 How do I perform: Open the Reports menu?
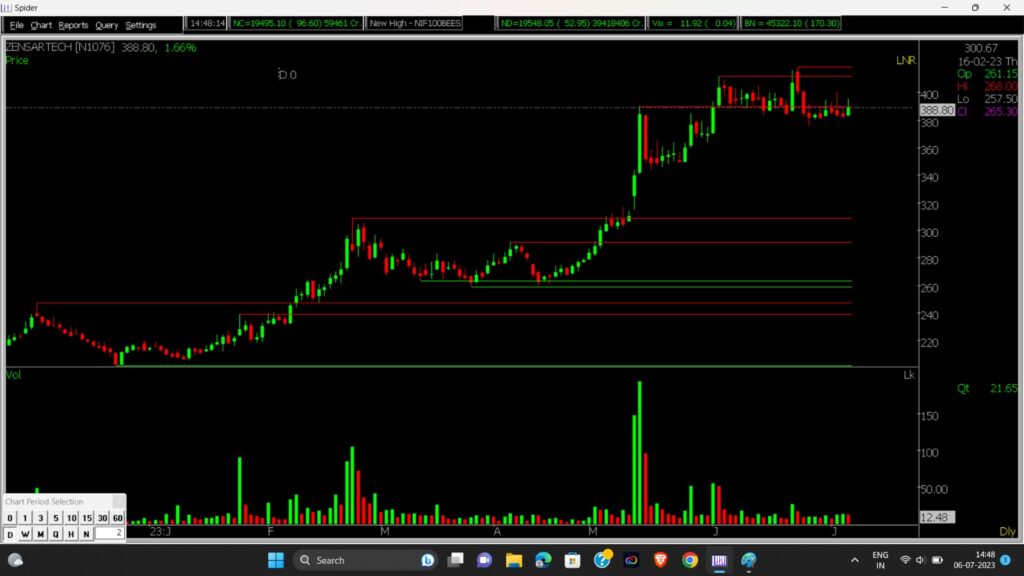pyautogui.click(x=73, y=25)
